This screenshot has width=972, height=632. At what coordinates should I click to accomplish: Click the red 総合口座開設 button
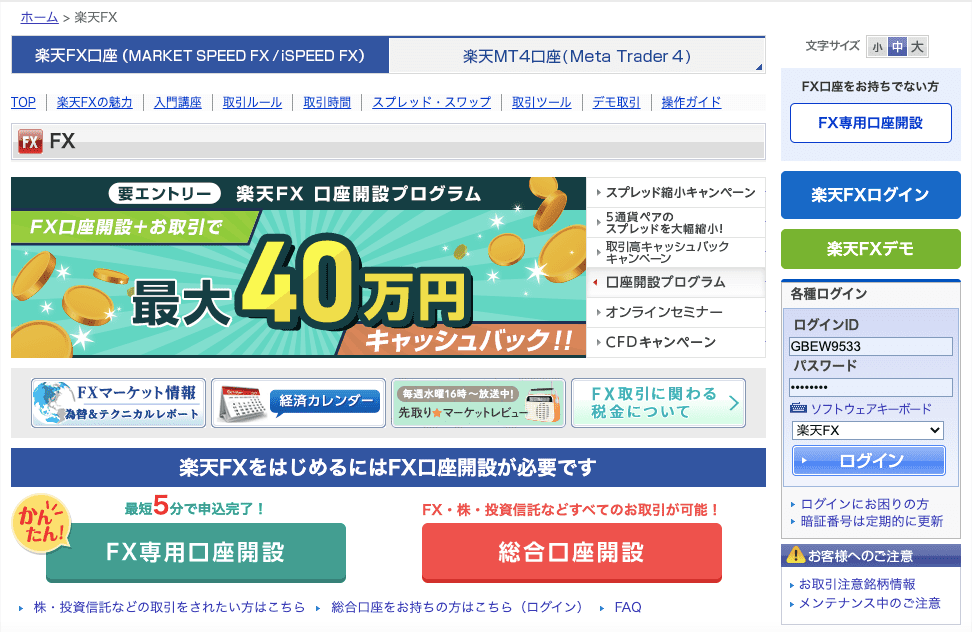[572, 552]
